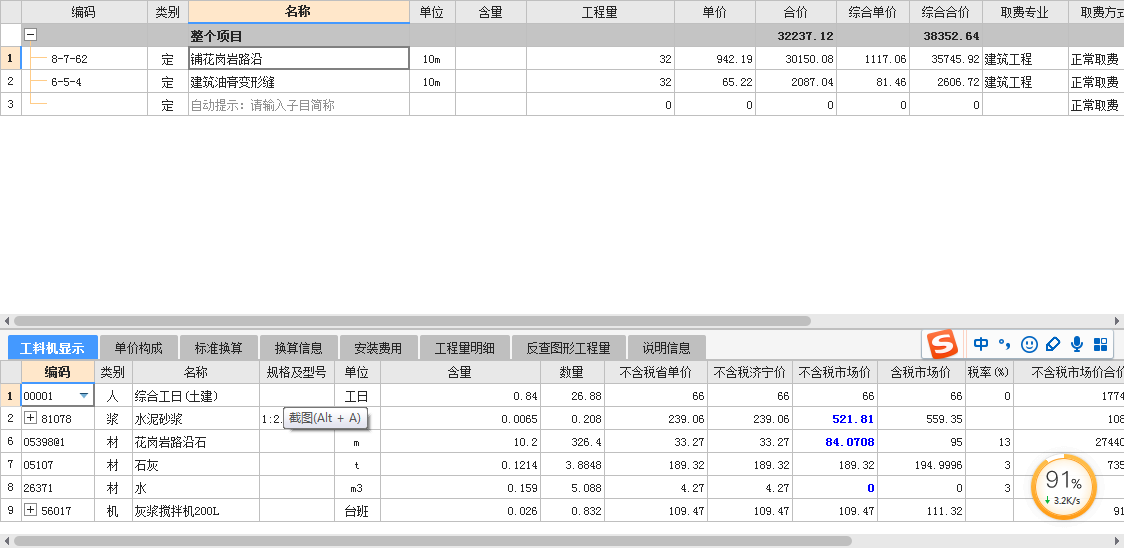Toggle Chinese input mode '中' icon

click(981, 344)
